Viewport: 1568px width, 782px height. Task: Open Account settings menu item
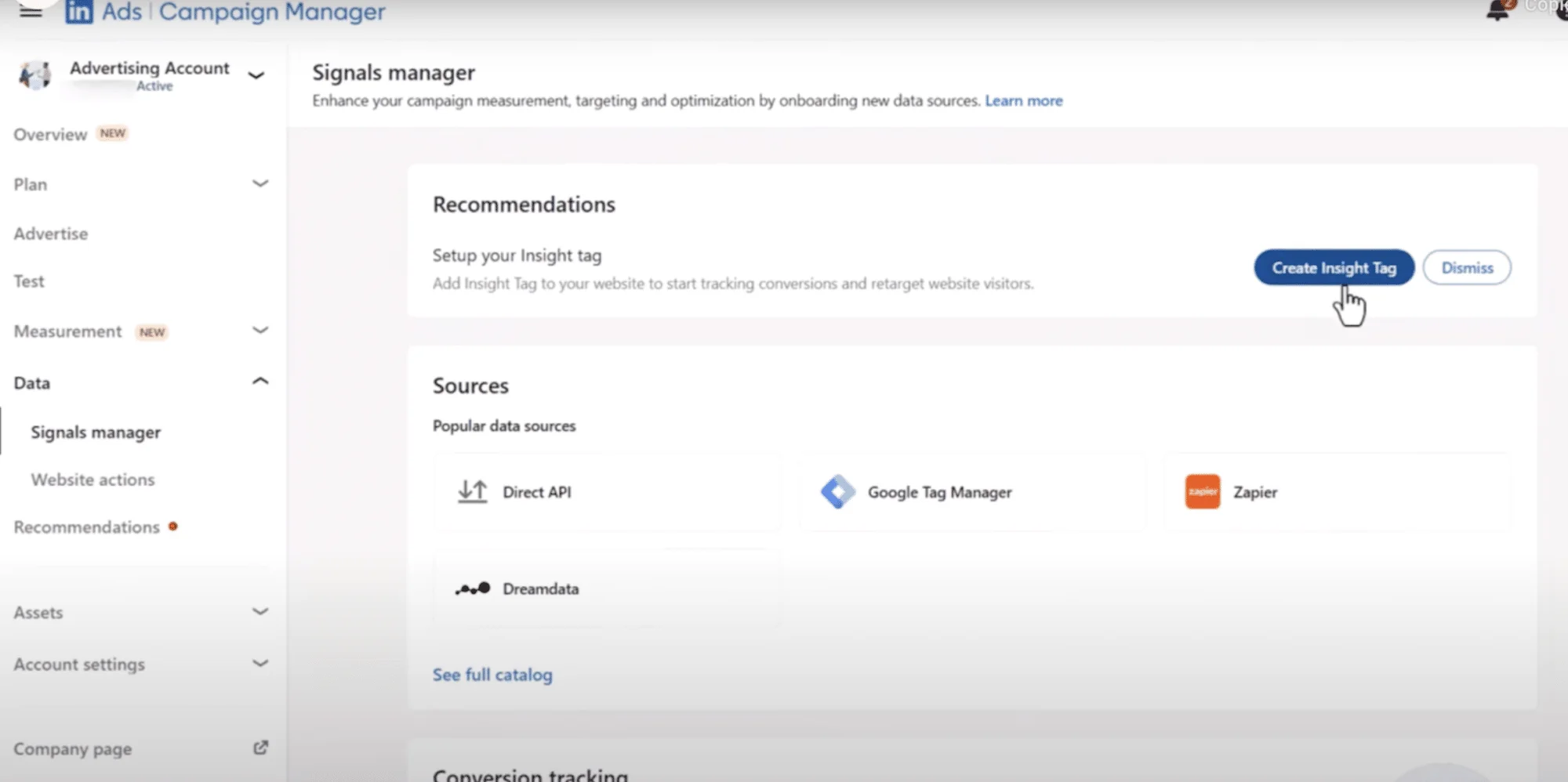coord(79,664)
